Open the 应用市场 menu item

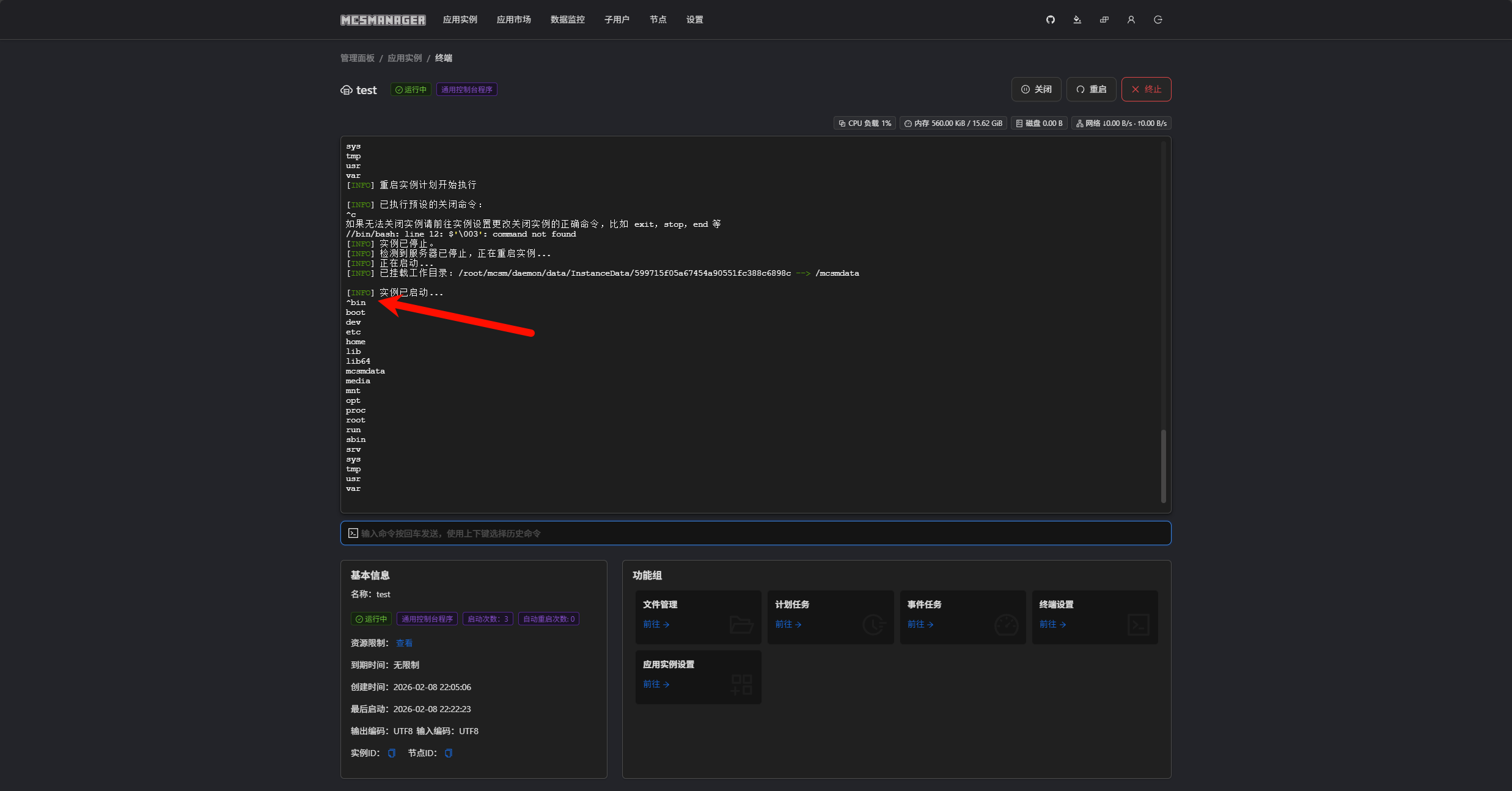[x=513, y=20]
